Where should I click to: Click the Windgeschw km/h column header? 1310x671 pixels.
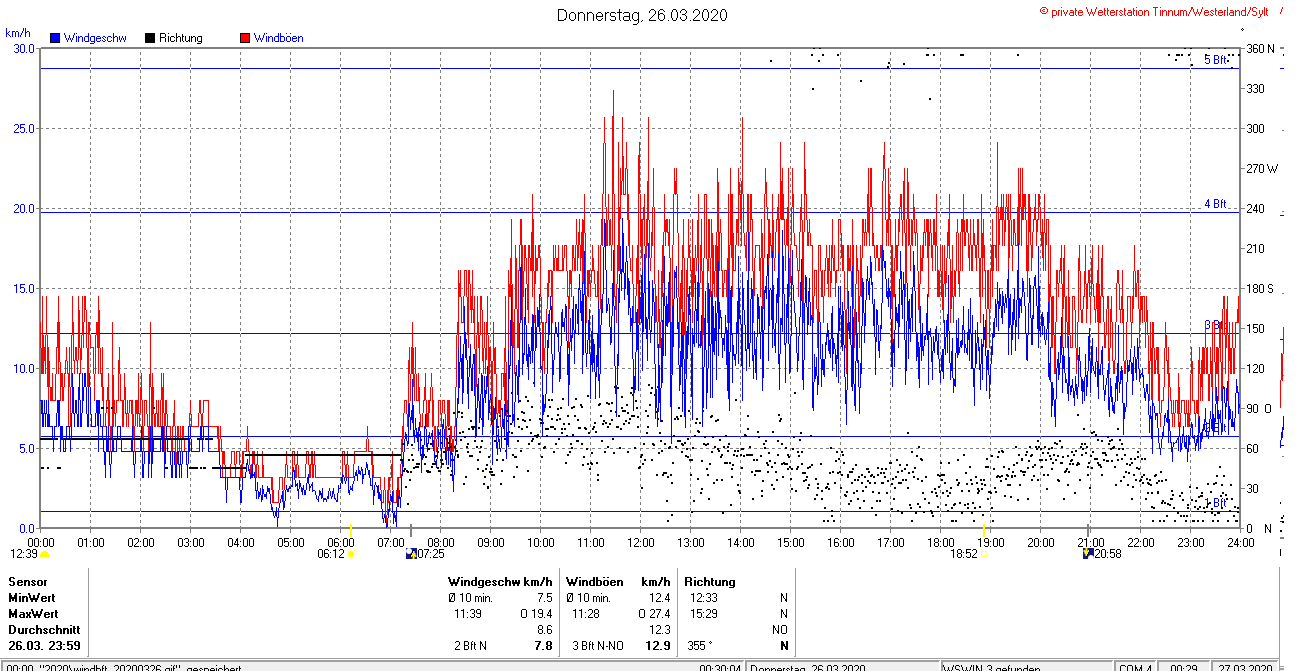point(500,581)
